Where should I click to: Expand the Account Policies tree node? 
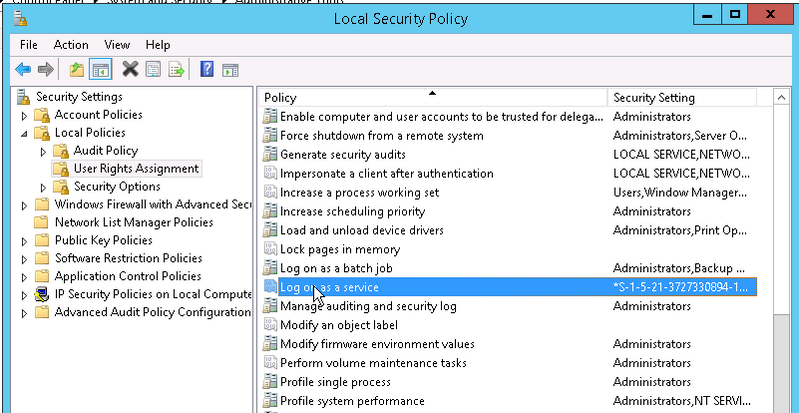click(x=24, y=115)
